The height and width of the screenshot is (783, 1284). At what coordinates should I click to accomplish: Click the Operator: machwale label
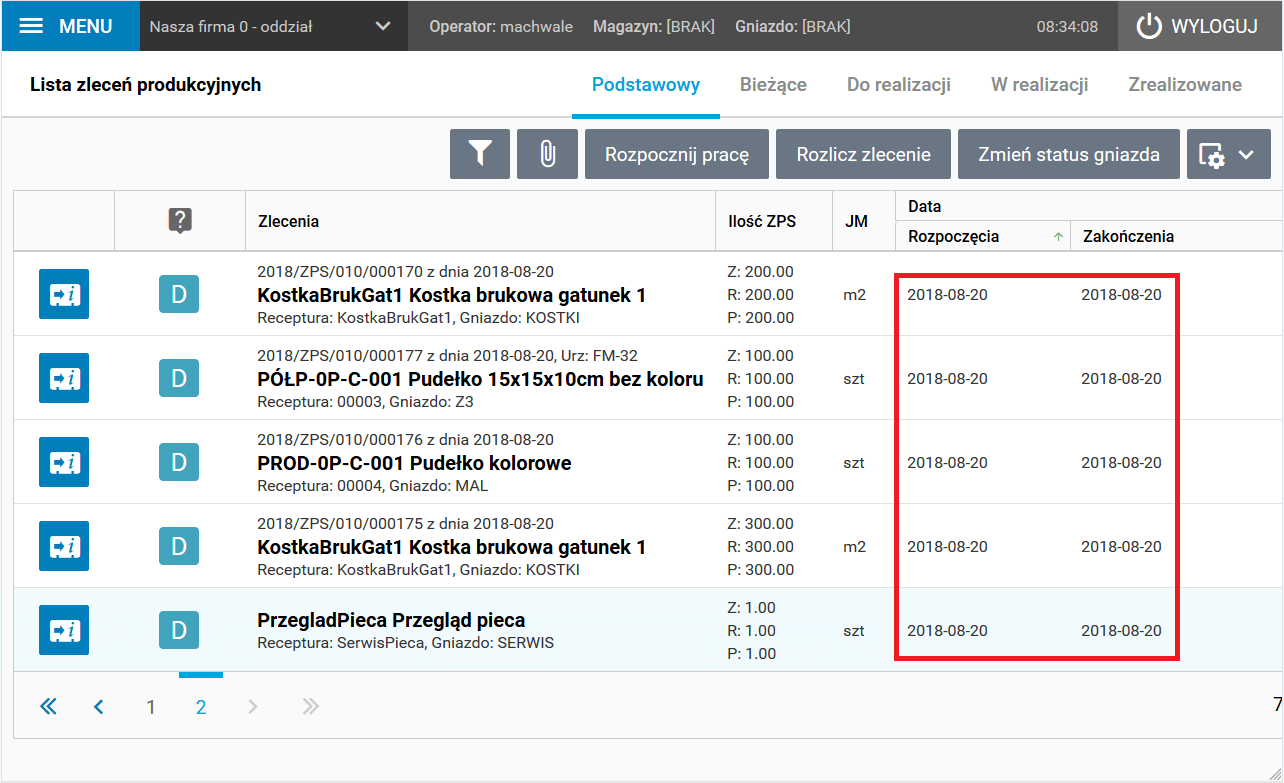click(x=501, y=27)
